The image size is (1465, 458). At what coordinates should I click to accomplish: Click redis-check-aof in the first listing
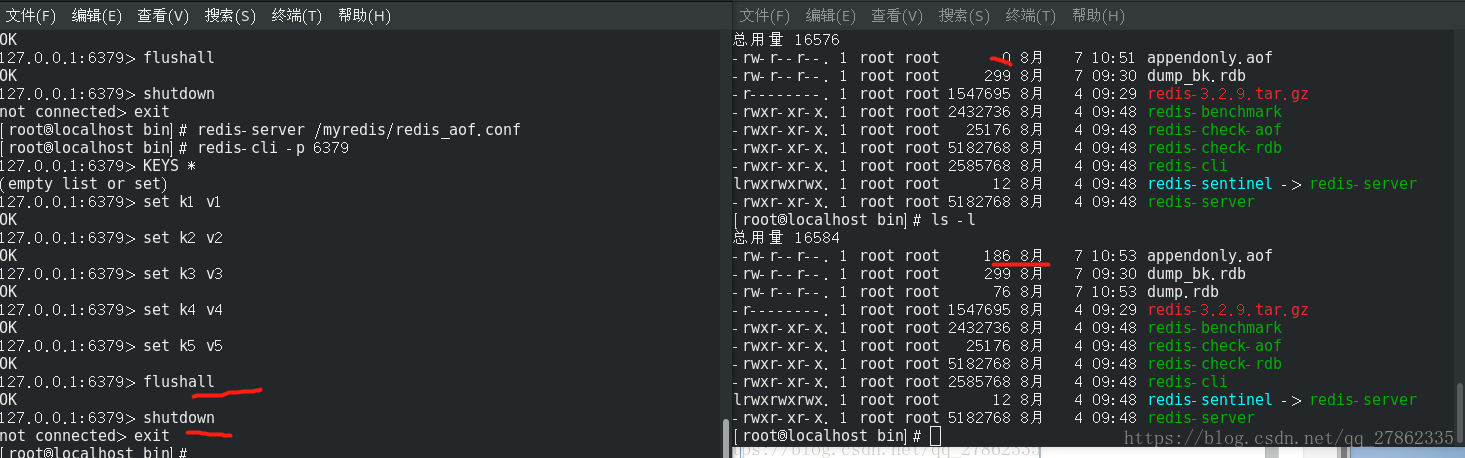tap(1215, 130)
